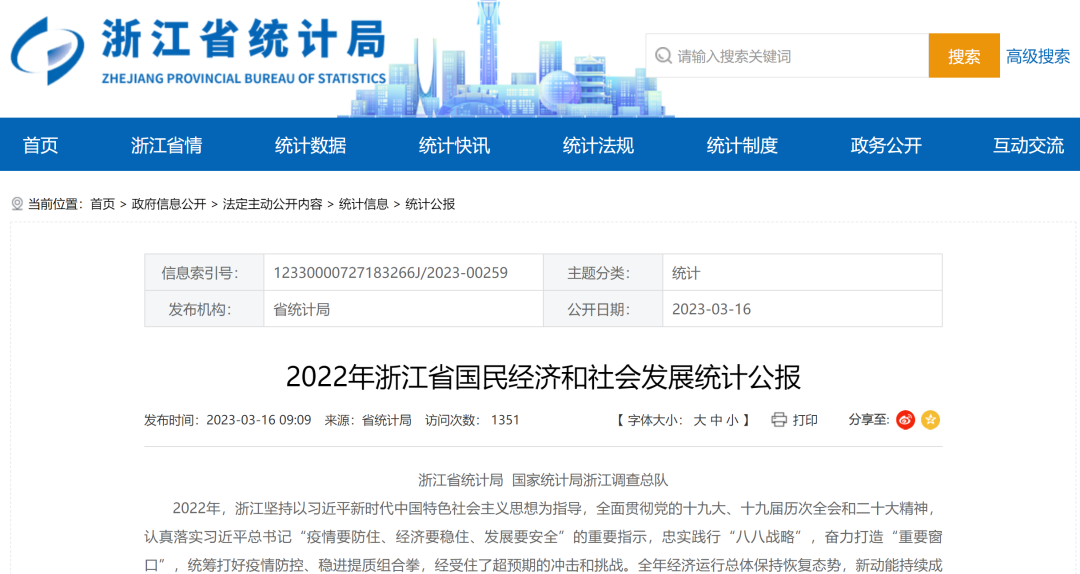Image resolution: width=1080 pixels, height=574 pixels.
Task: Click the 统计 category value cell
Action: (x=802, y=272)
